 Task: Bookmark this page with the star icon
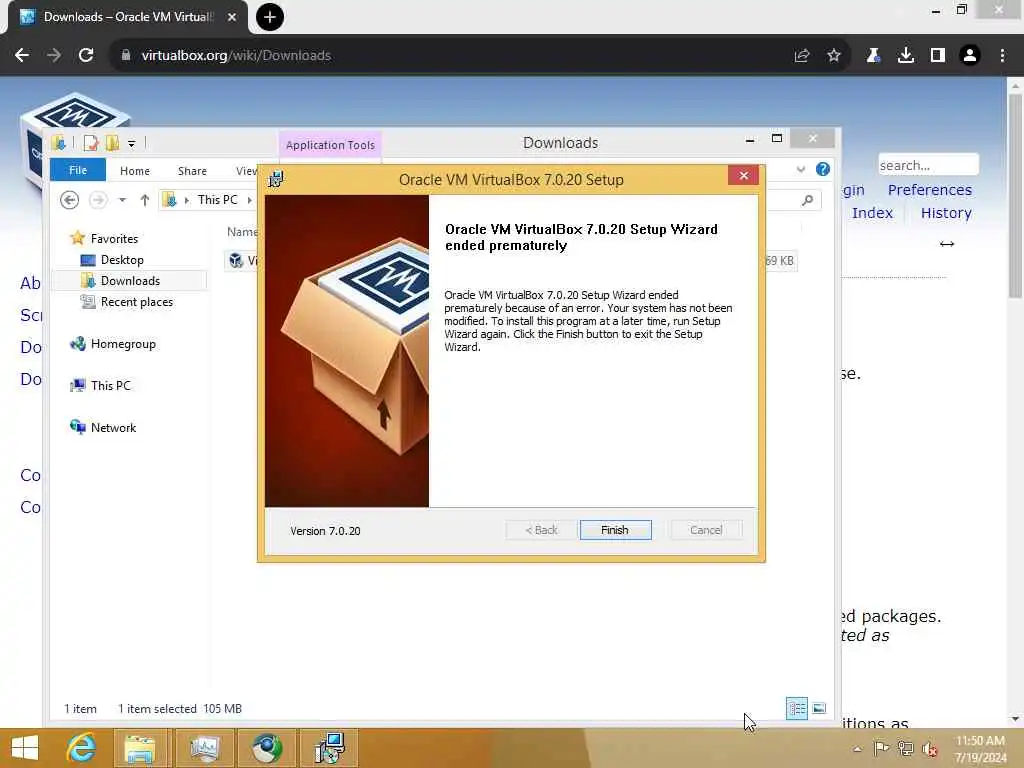834,56
